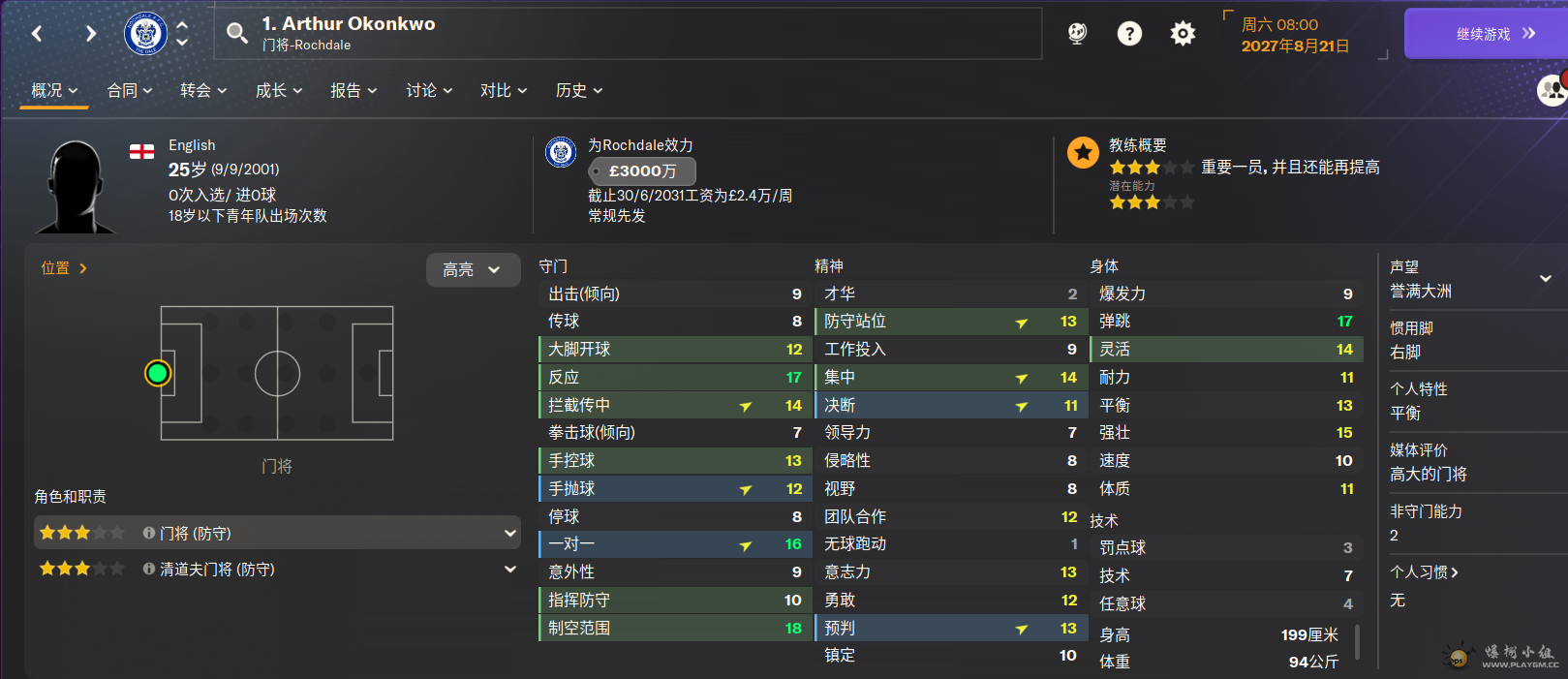
Task: Select the green goalkeeper position dot
Action: (x=158, y=373)
